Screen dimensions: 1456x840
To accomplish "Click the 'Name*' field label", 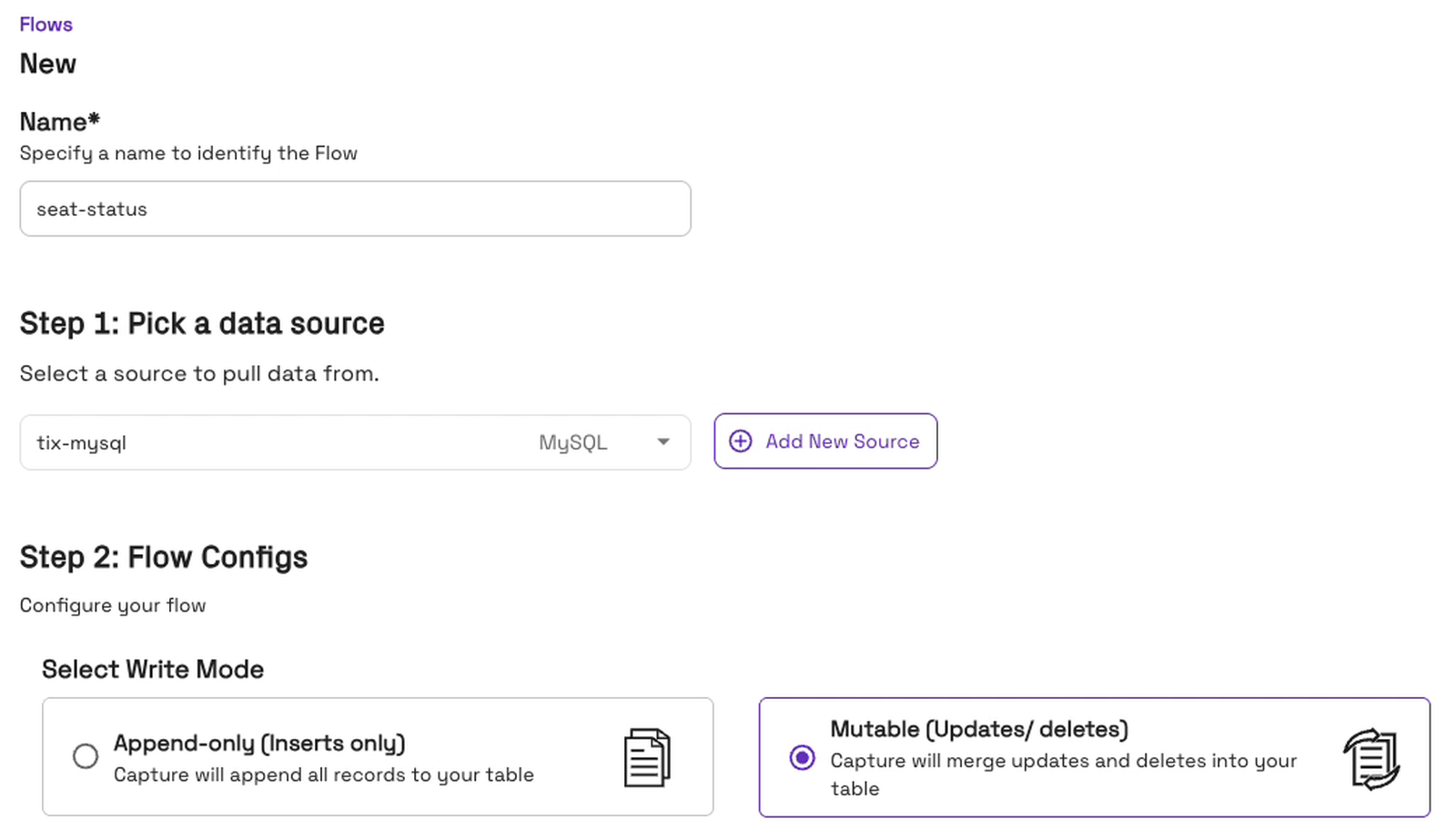I will [60, 122].
